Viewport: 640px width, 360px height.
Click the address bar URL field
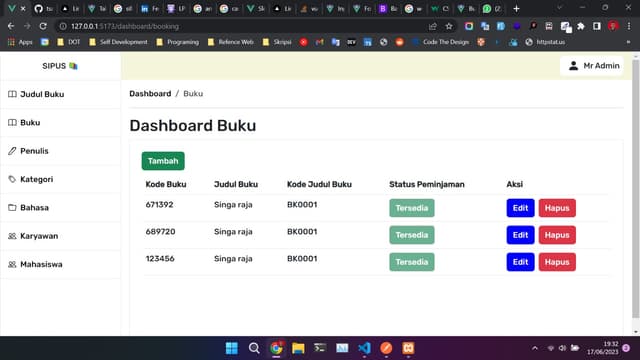coord(245,26)
